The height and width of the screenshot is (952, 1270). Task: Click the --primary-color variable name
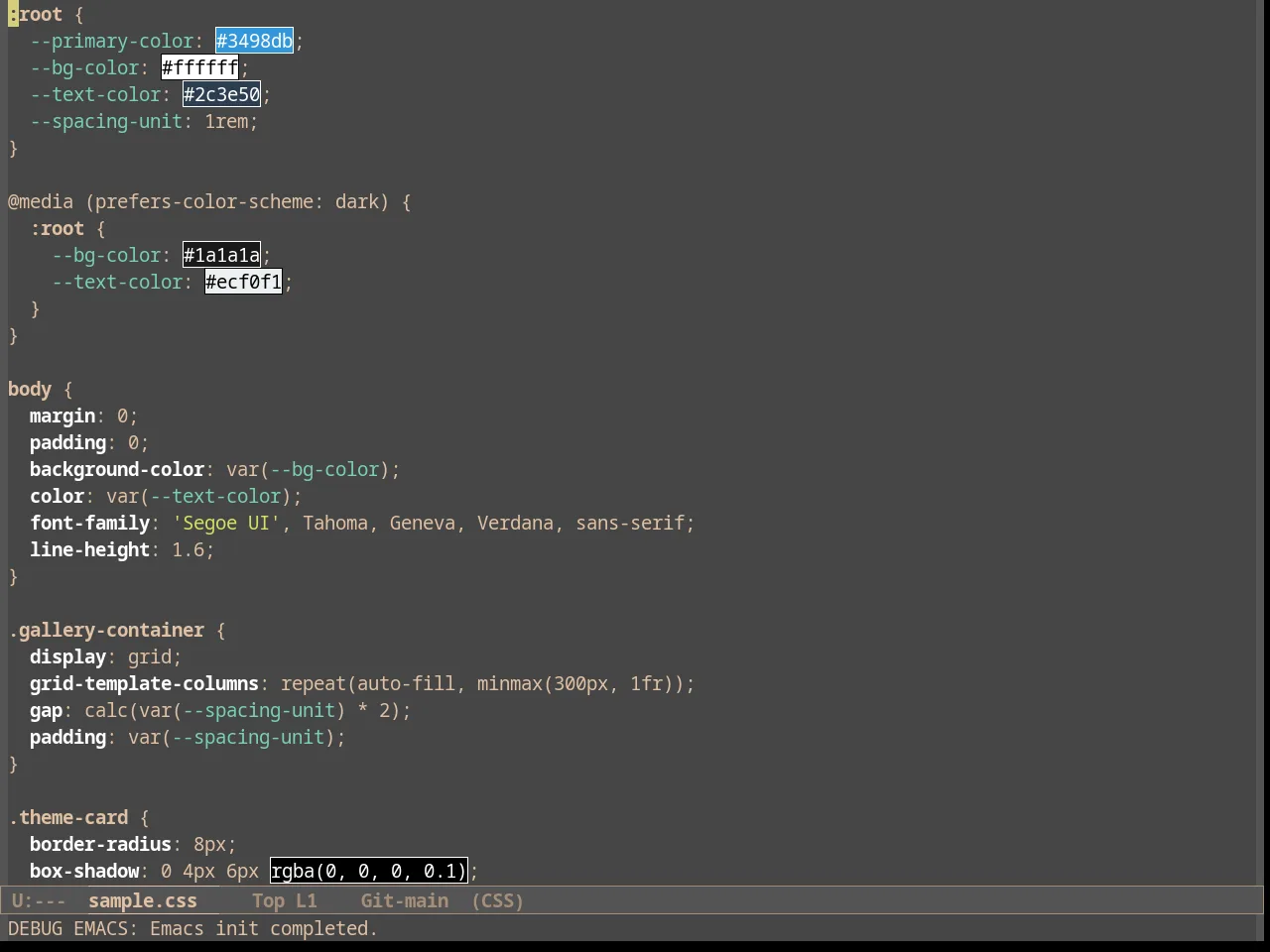pos(111,41)
